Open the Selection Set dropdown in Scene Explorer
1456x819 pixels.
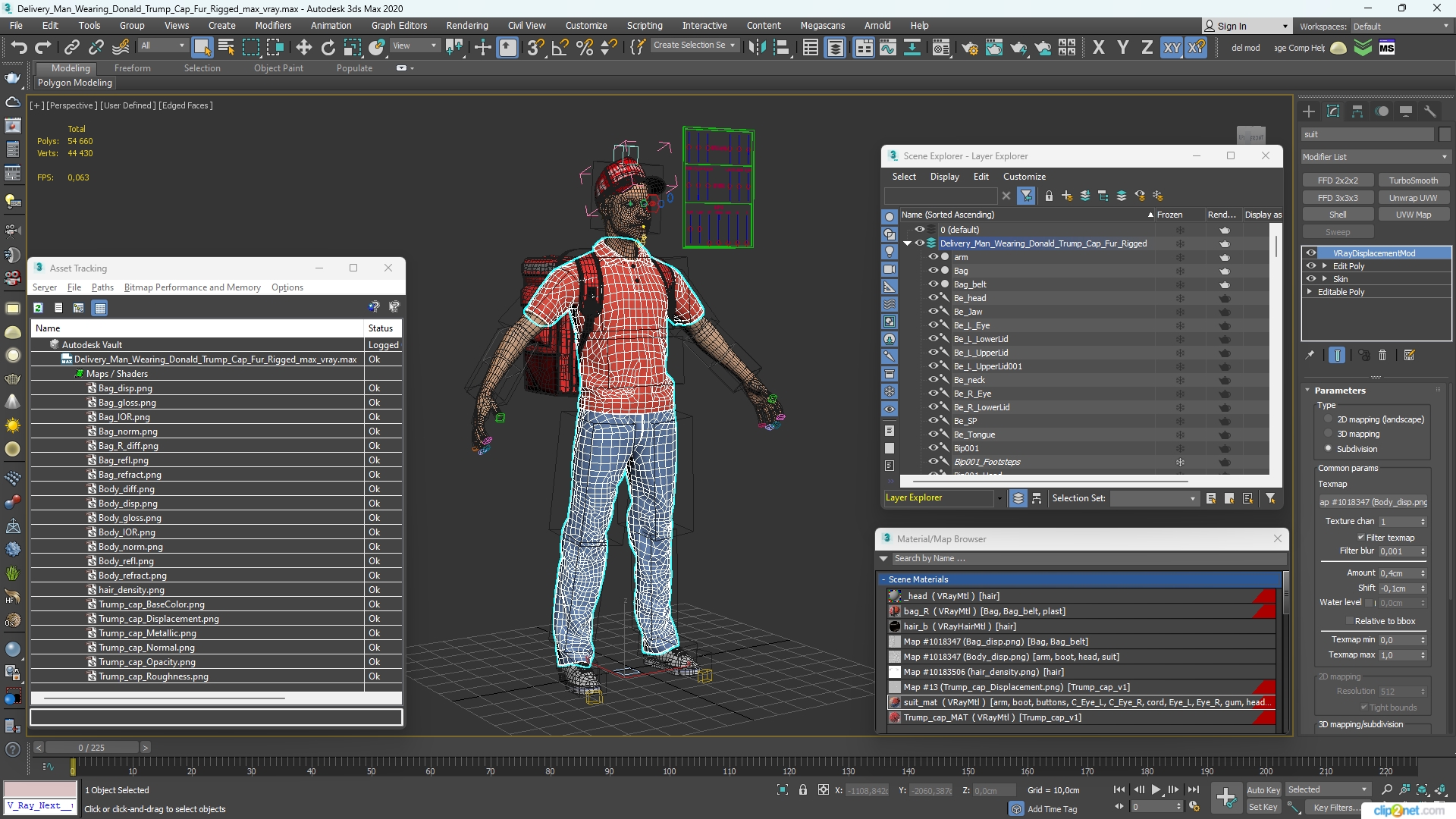(x=1153, y=498)
